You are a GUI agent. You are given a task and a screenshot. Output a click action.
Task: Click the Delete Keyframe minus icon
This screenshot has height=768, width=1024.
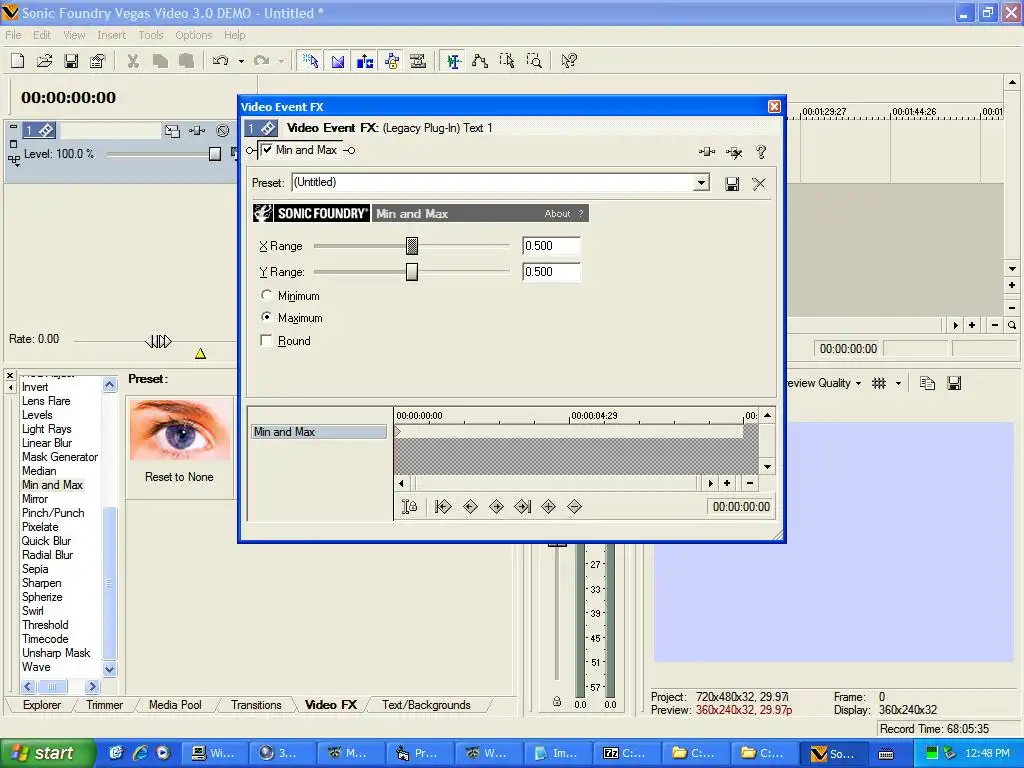575,507
